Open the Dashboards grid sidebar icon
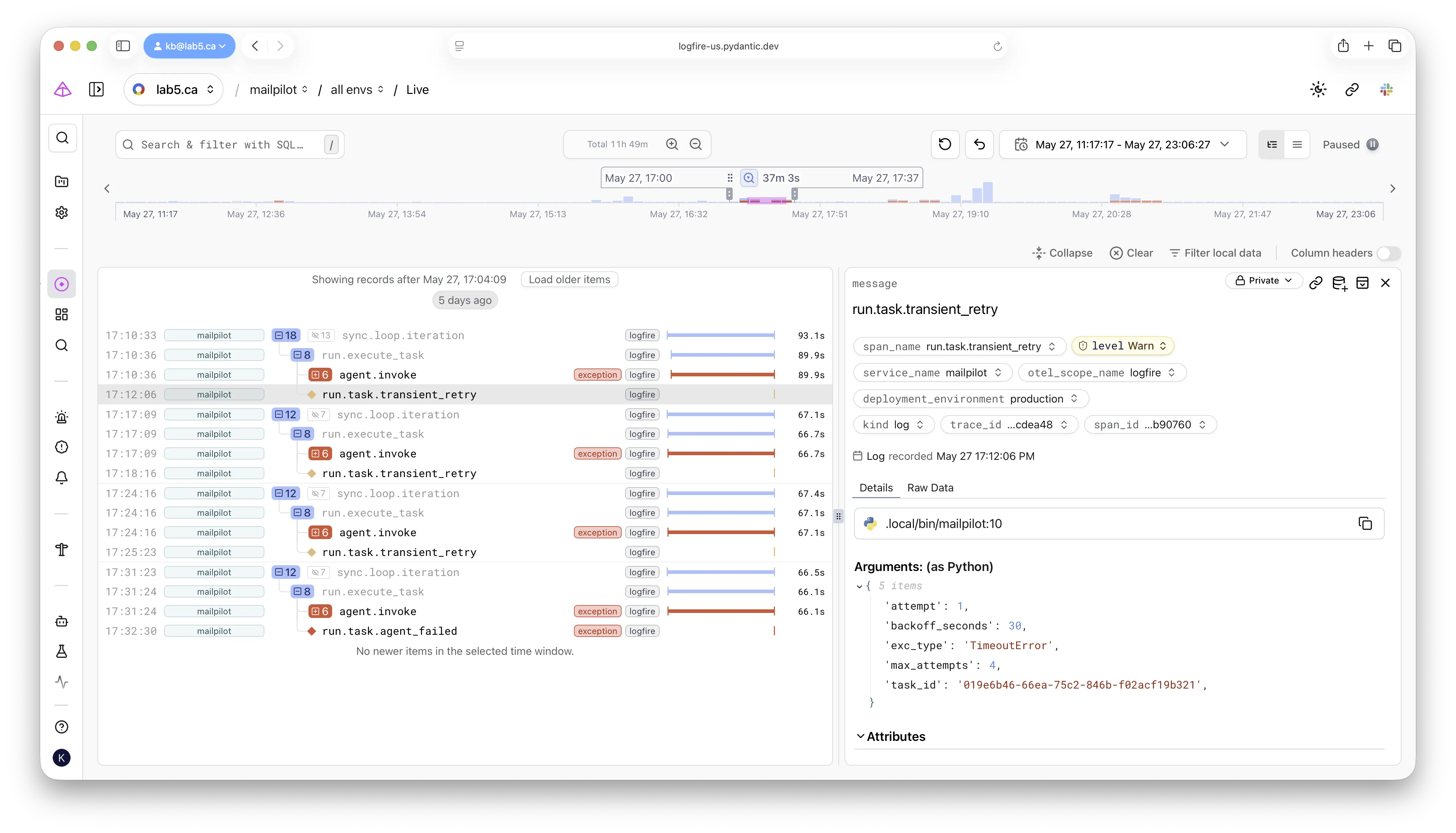 pos(62,315)
